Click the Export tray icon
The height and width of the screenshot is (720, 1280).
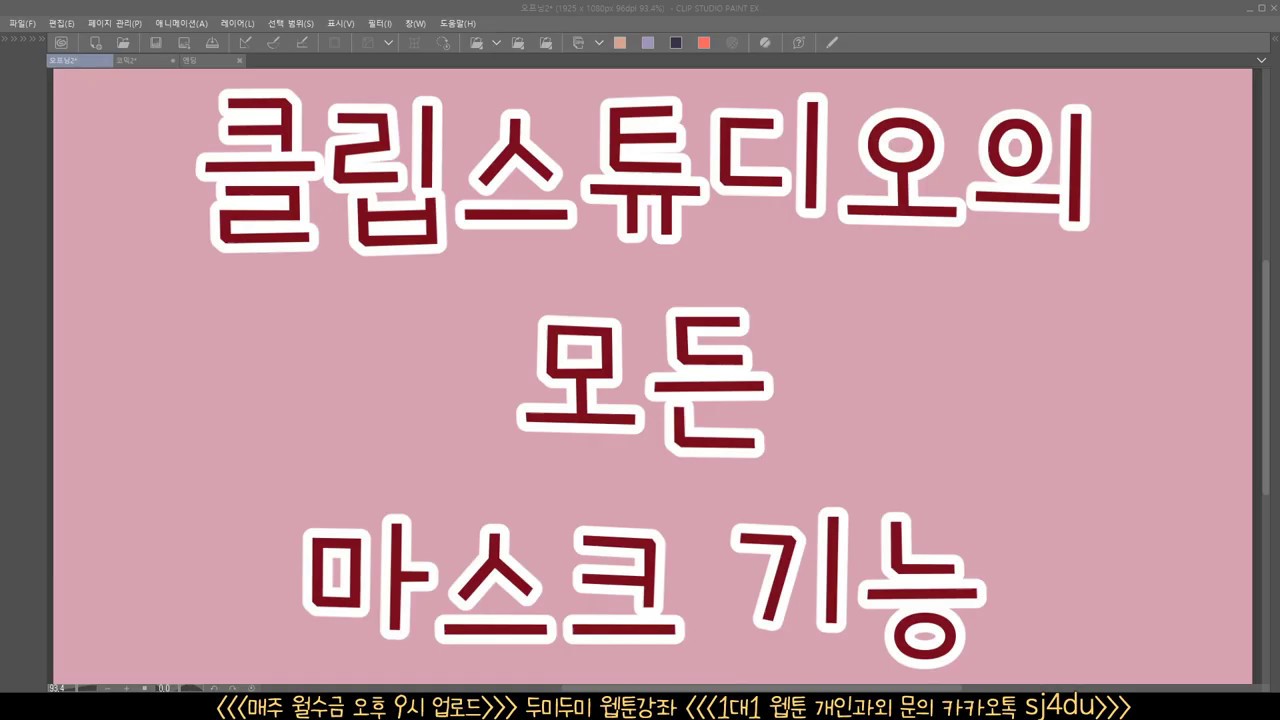pyautogui.click(x=212, y=43)
